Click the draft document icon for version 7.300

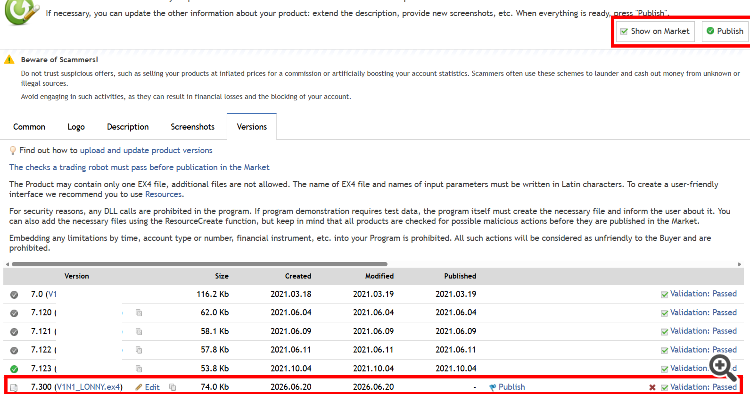(x=14, y=388)
